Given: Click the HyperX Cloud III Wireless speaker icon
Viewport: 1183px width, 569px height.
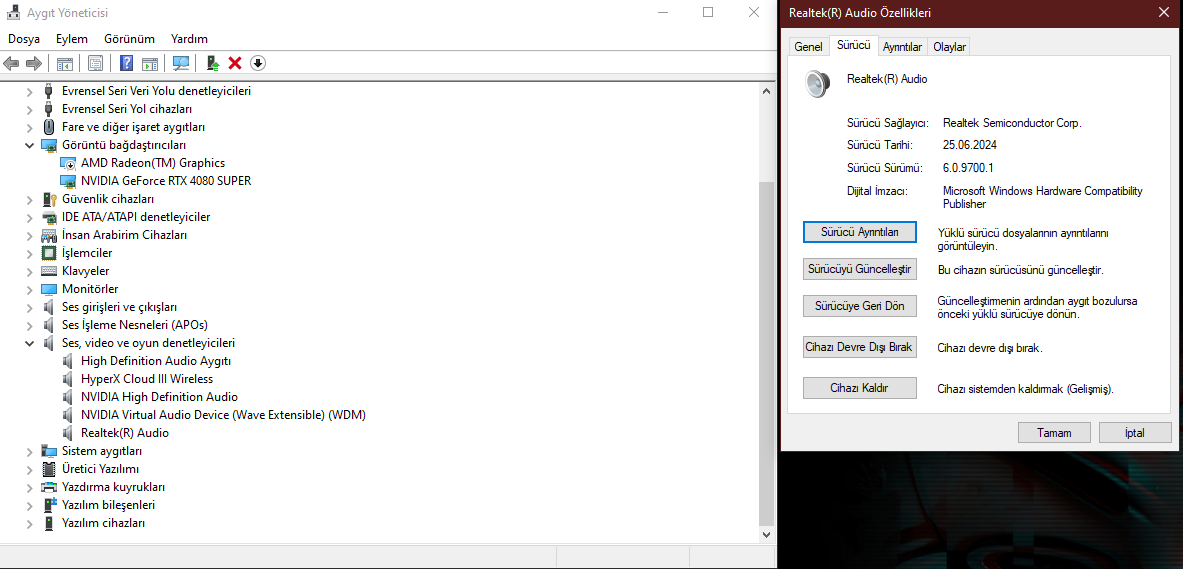Looking at the screenshot, I should 69,379.
